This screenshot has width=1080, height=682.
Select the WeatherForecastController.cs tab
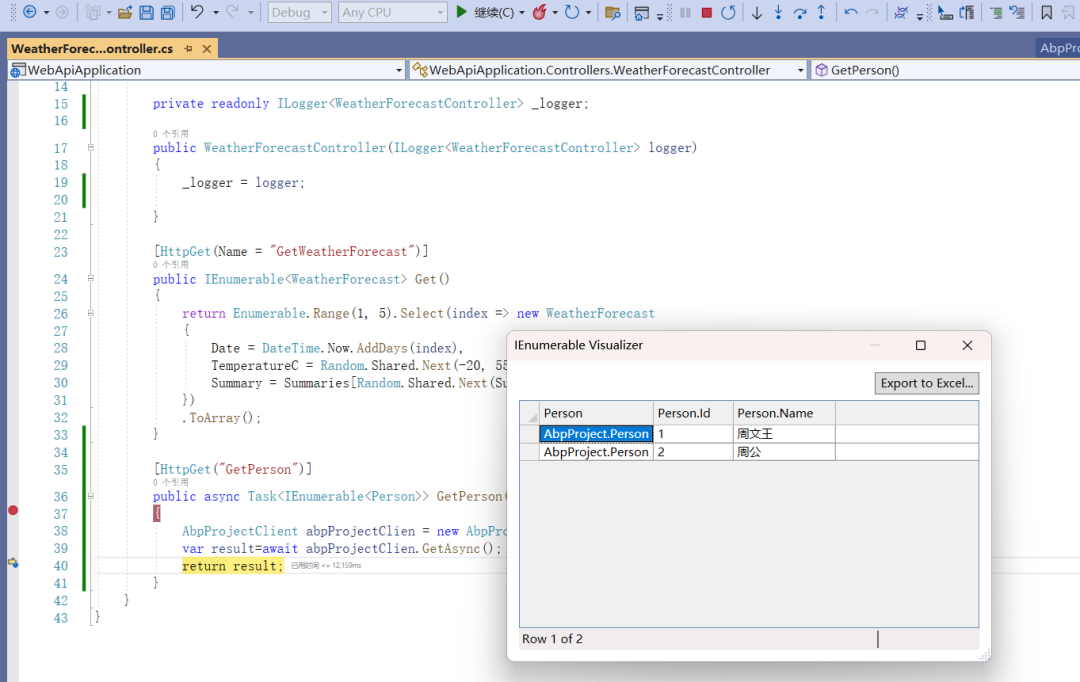coord(92,49)
